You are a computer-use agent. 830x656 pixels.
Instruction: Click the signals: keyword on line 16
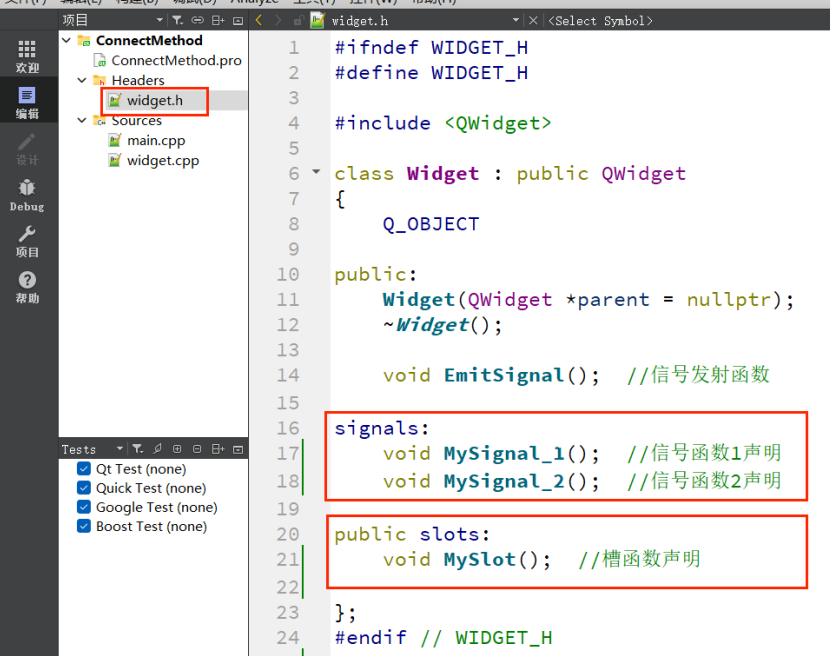(381, 428)
